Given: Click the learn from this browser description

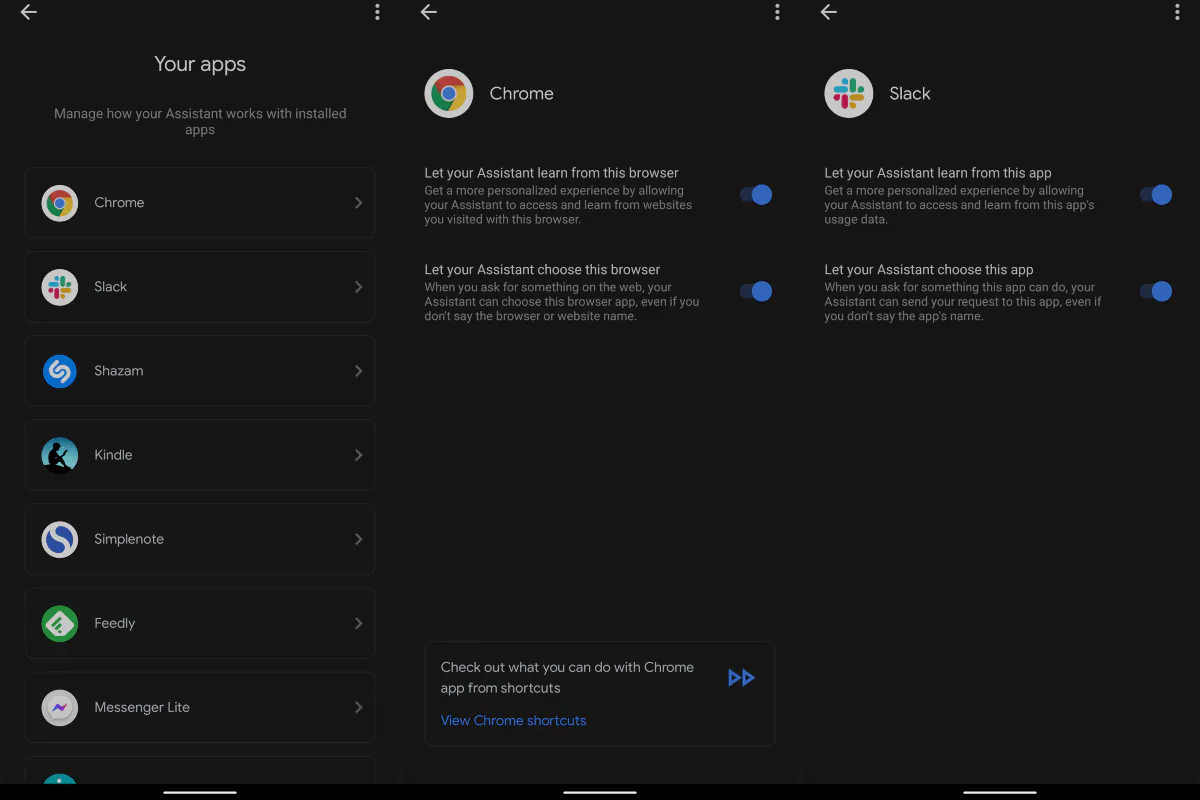Looking at the screenshot, I should [558, 205].
